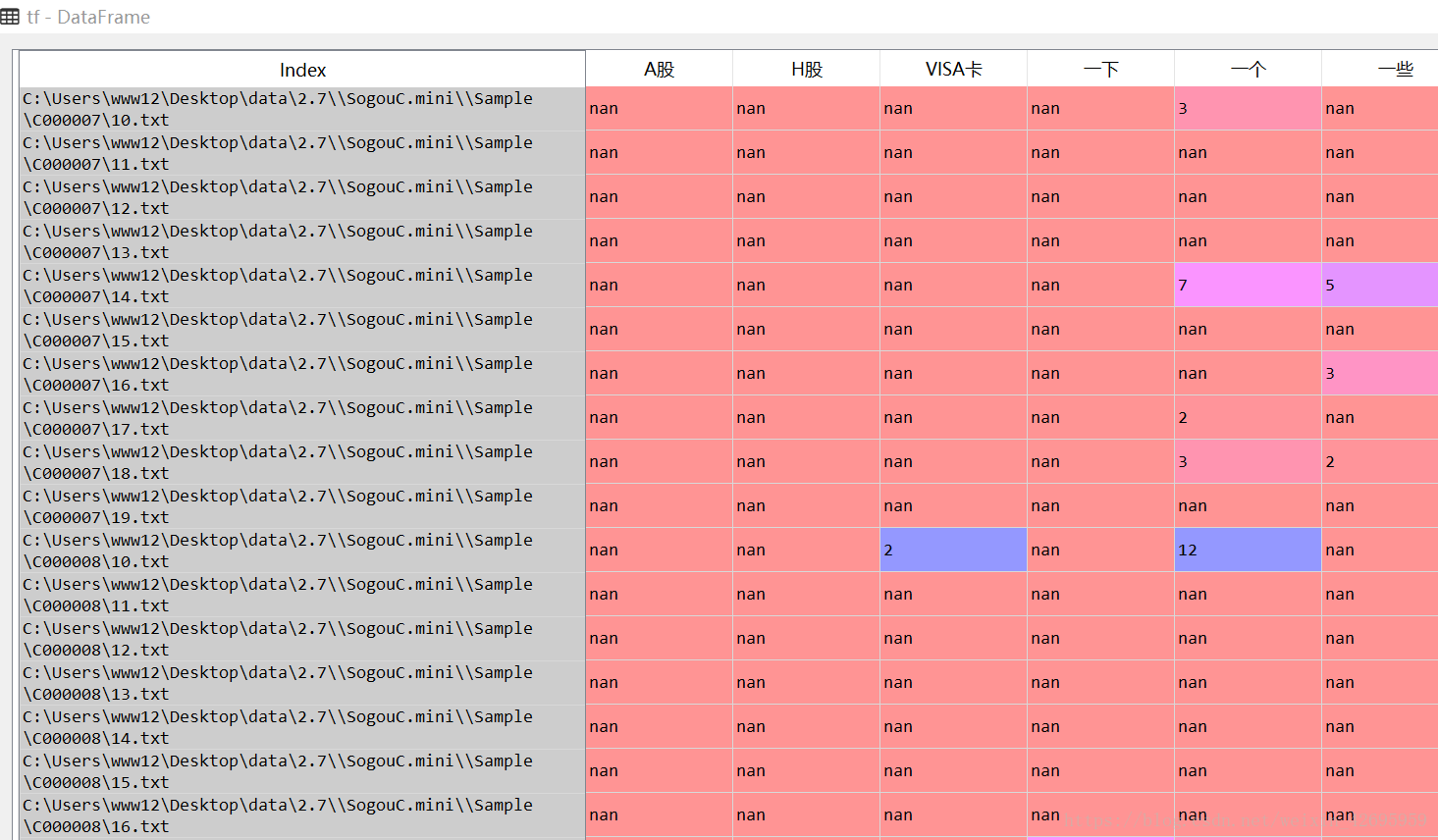Click value 3 in 一些 column, row C000007\16.txt
Viewport: 1438px width, 840px height.
[x=1380, y=374]
